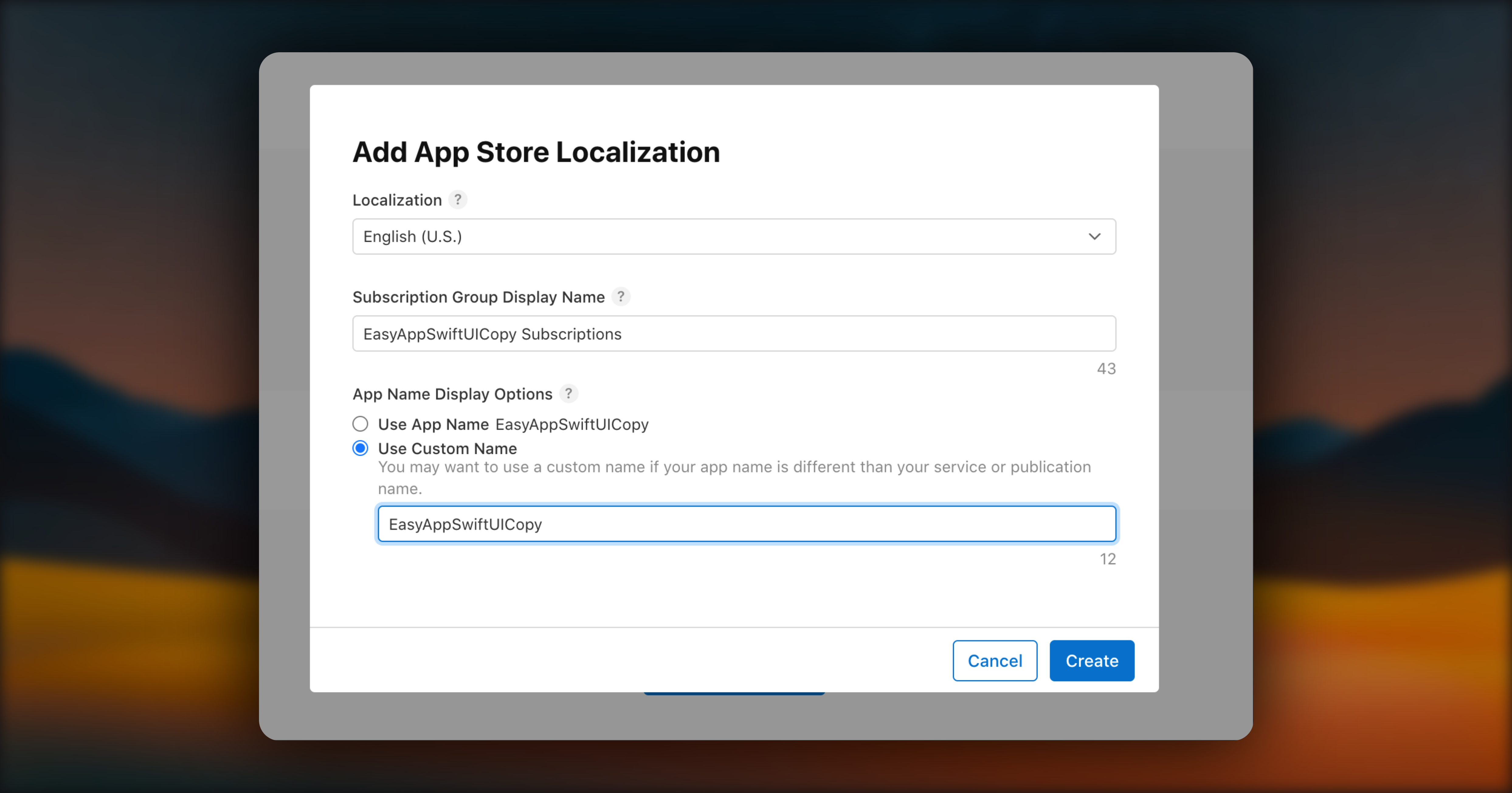This screenshot has height=793, width=1512.
Task: Click the help icon next to App Name Display Options
Action: [568, 393]
